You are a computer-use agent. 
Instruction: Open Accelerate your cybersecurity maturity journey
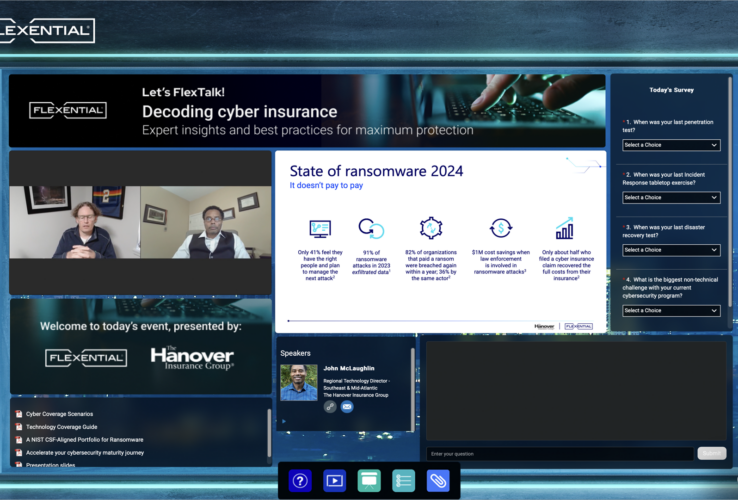(85, 453)
